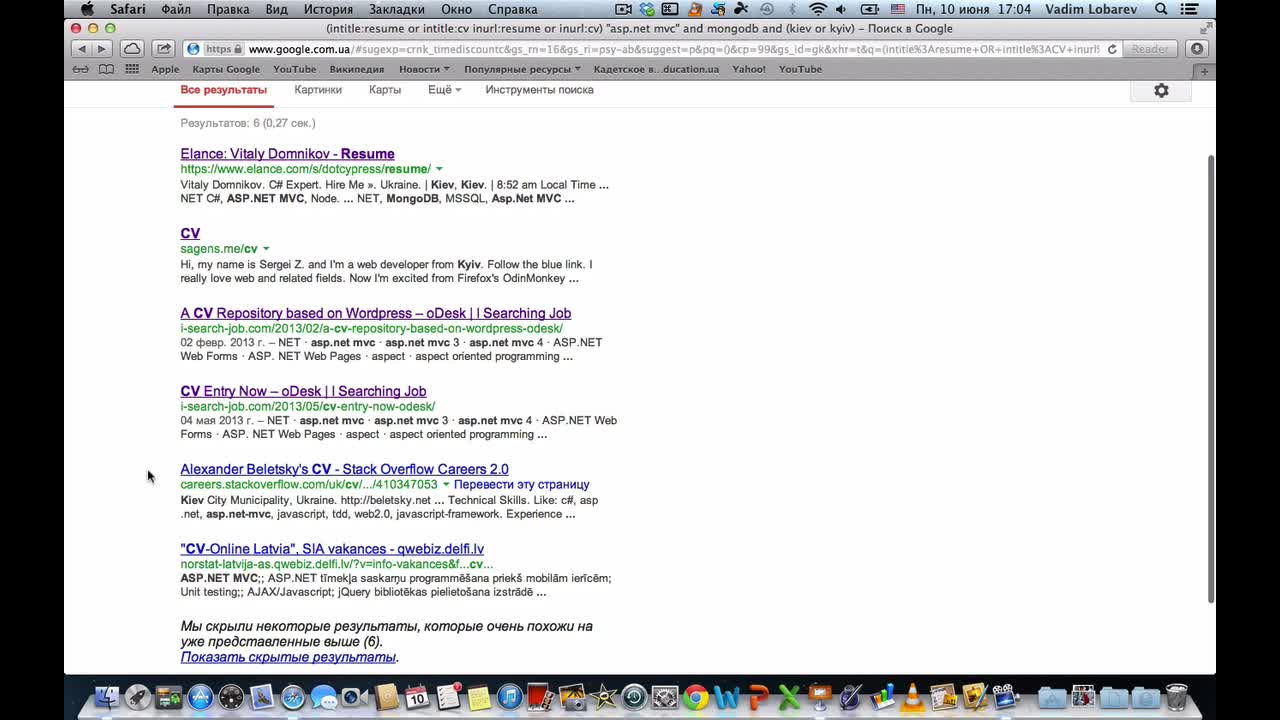
Task: Open A CV Repository based on Wordpress link
Action: [375, 313]
